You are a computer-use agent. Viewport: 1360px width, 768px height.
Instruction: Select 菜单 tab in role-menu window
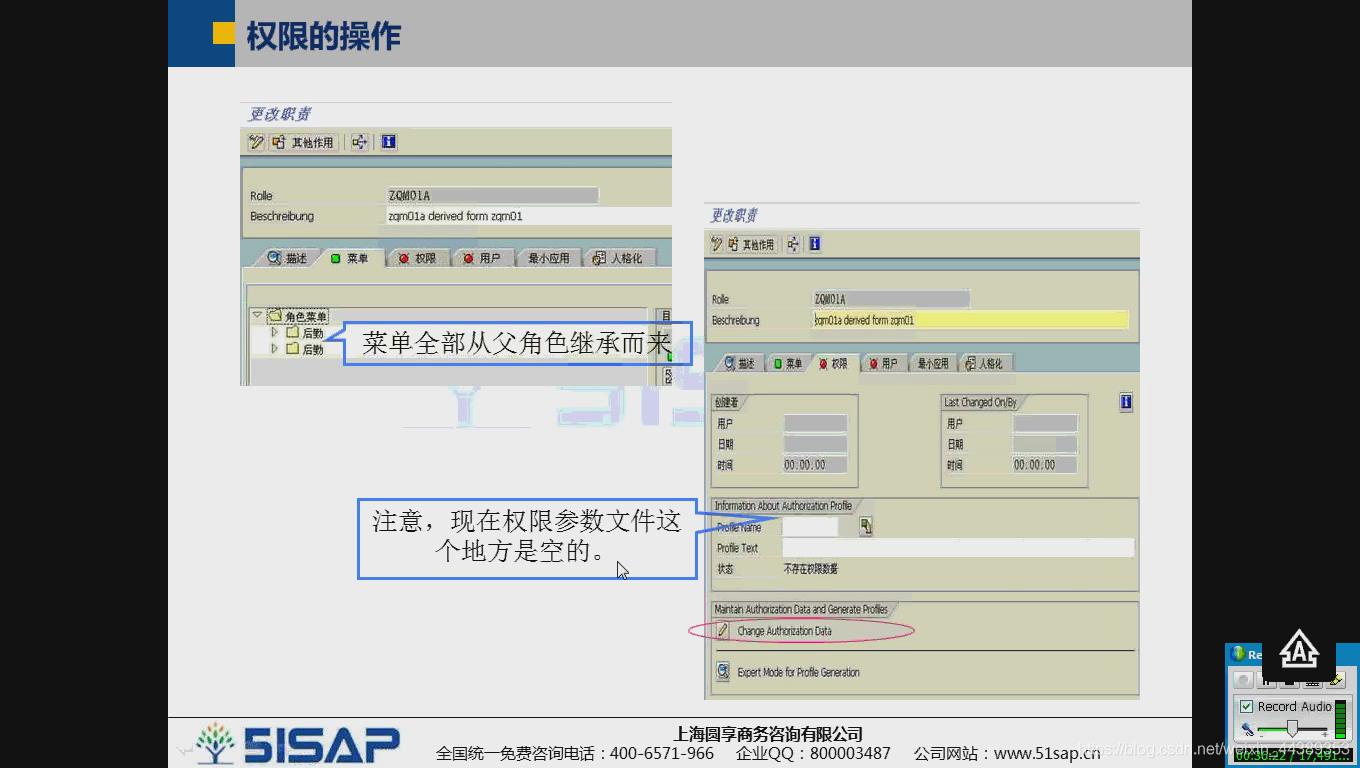pos(348,258)
